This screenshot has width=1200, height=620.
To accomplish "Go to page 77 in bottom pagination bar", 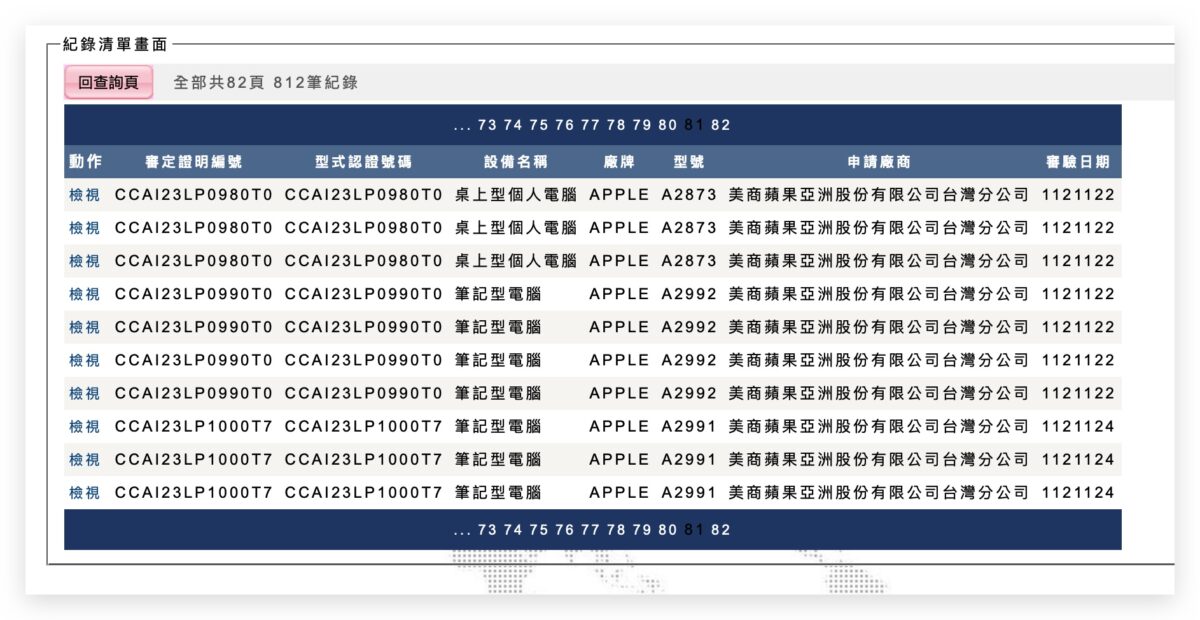I will 590,530.
